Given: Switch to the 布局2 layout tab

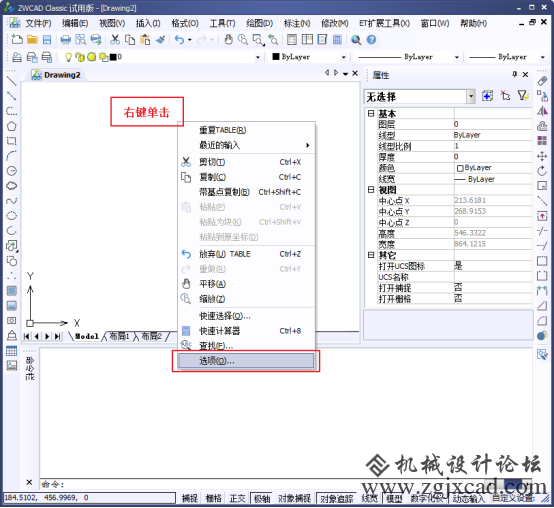Looking at the screenshot, I should point(152,336).
